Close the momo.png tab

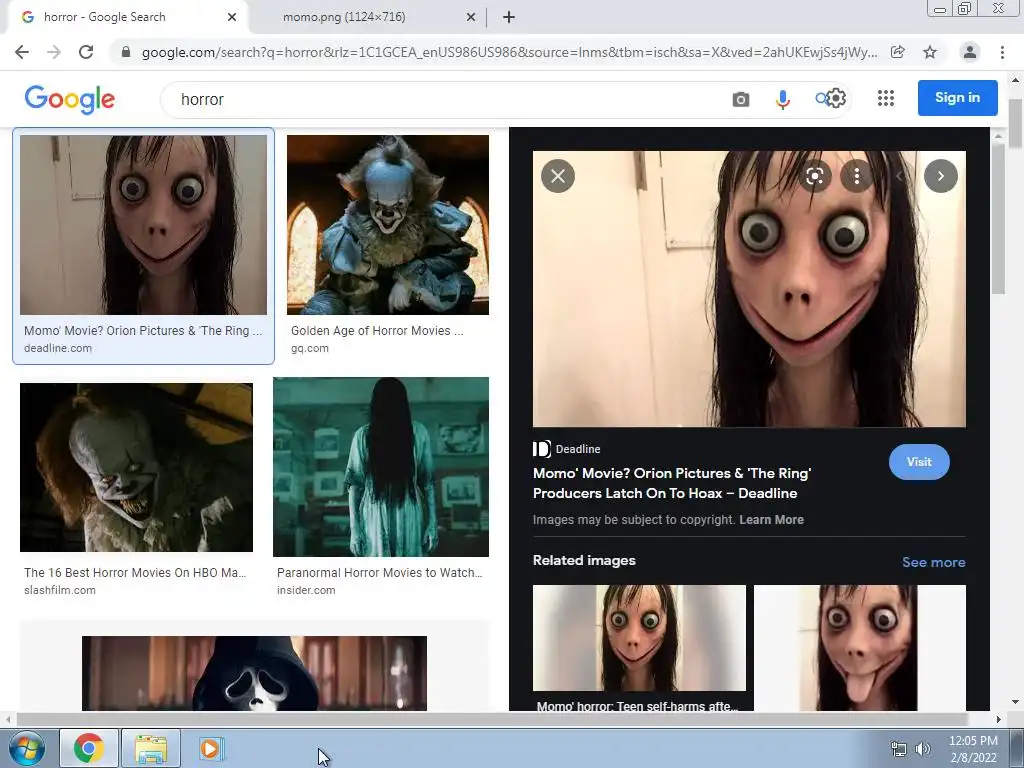[x=471, y=18]
